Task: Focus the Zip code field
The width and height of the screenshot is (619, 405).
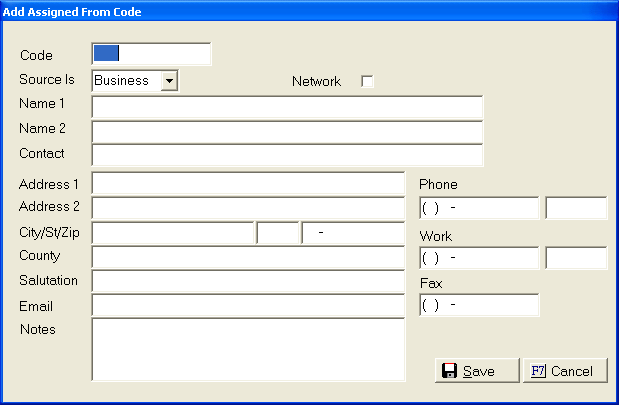Action: (353, 233)
